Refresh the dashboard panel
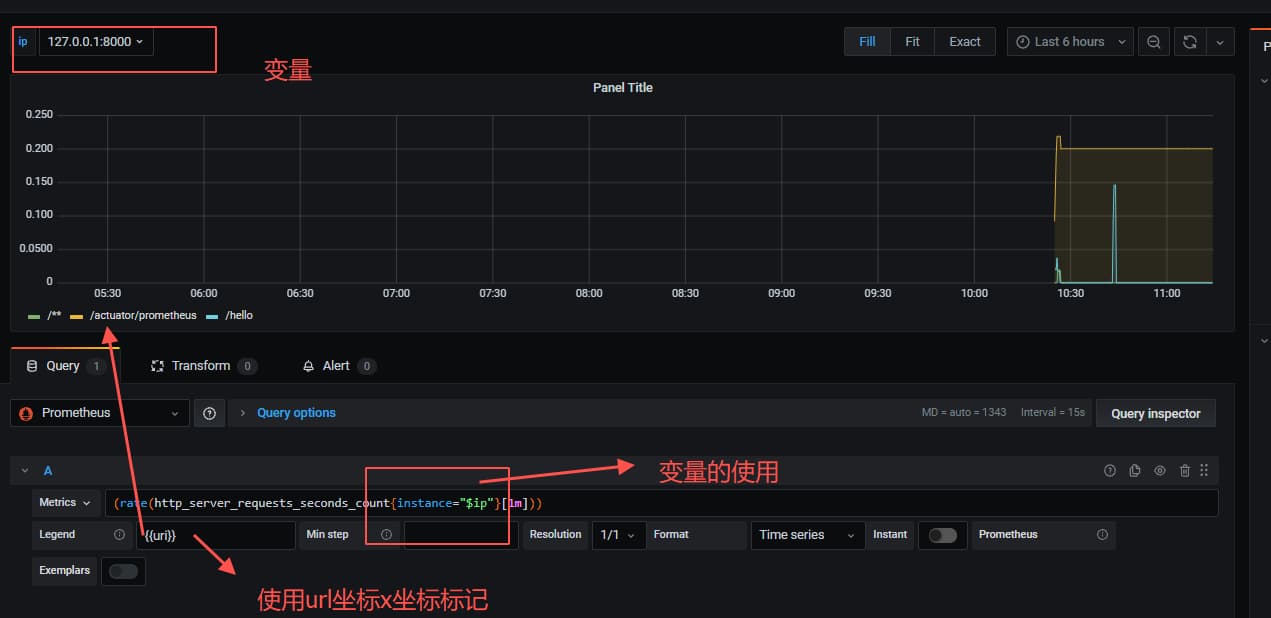The width and height of the screenshot is (1271, 618). 1189,42
